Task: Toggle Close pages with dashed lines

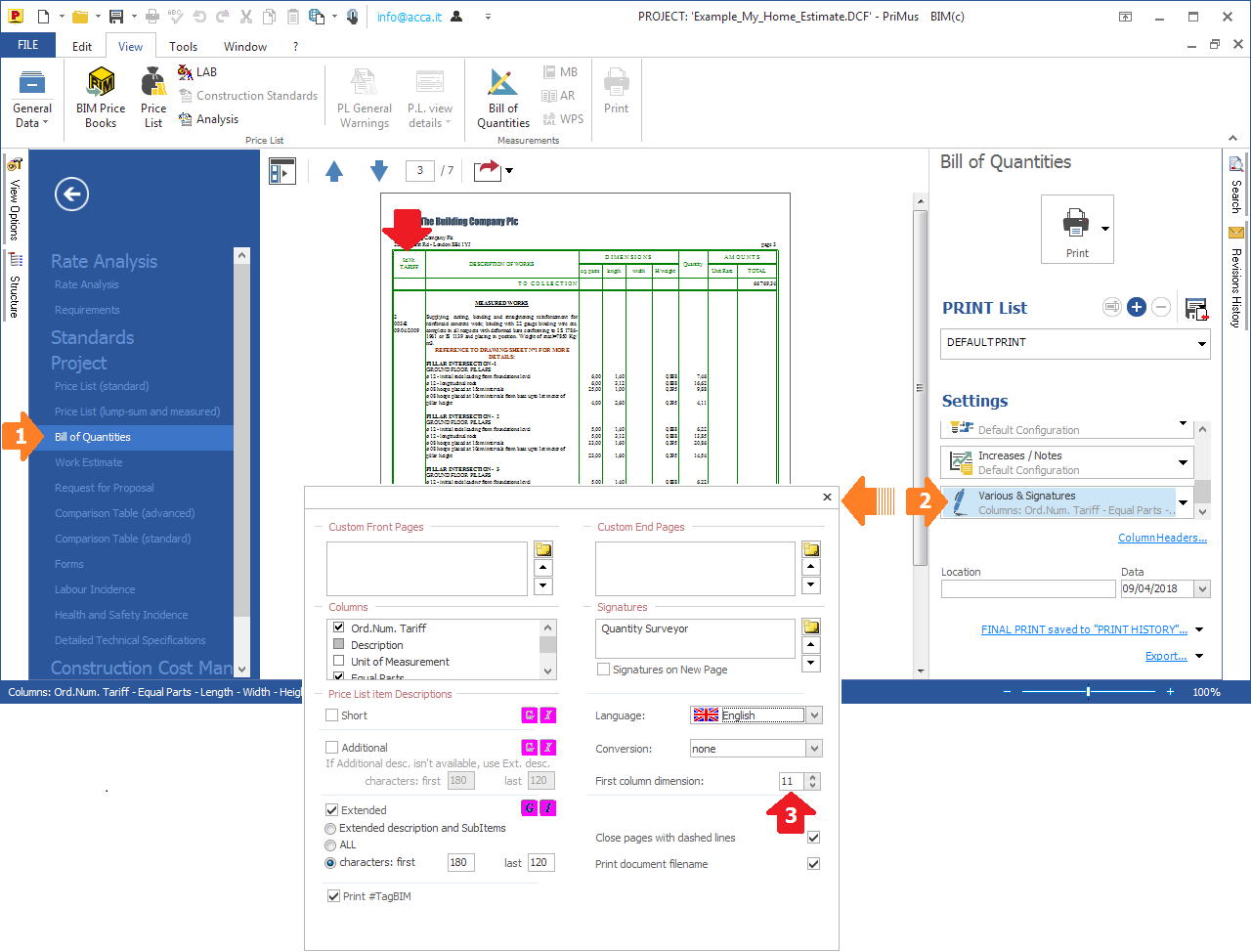Action: tap(813, 838)
